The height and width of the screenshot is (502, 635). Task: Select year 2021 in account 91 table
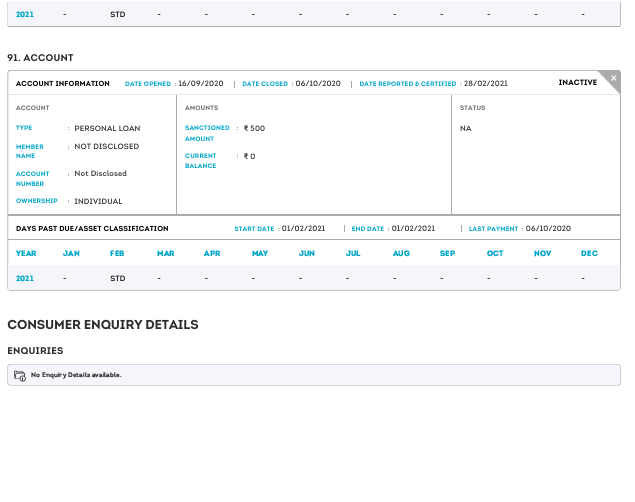pos(25,278)
